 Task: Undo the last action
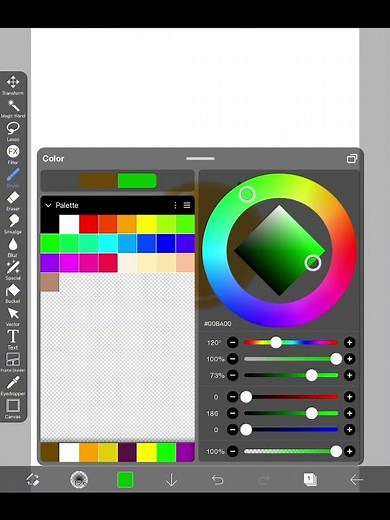217,479
